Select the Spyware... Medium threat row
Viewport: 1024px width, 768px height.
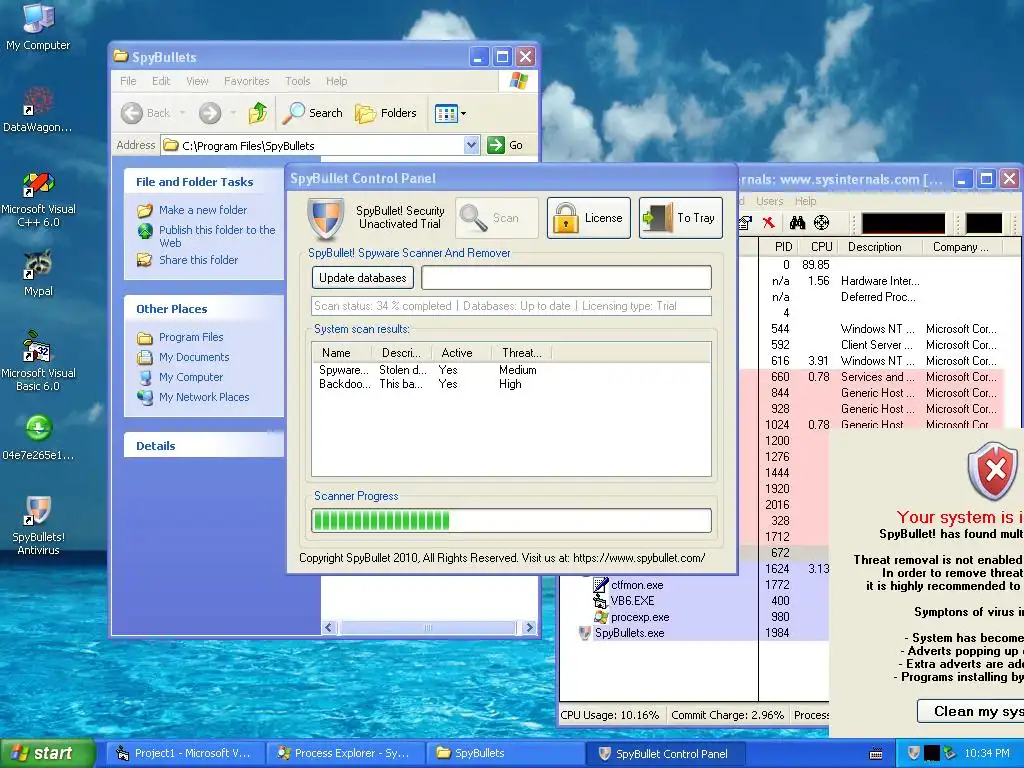click(511, 370)
